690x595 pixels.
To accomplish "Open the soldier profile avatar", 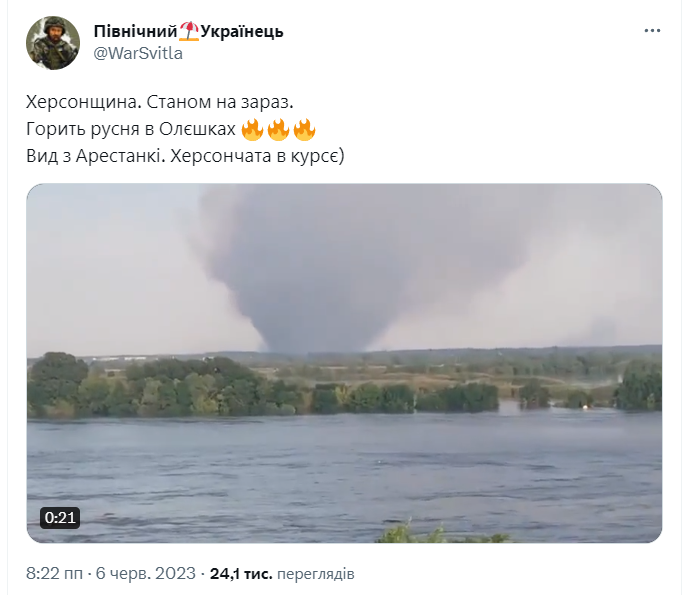I will pyautogui.click(x=53, y=43).
